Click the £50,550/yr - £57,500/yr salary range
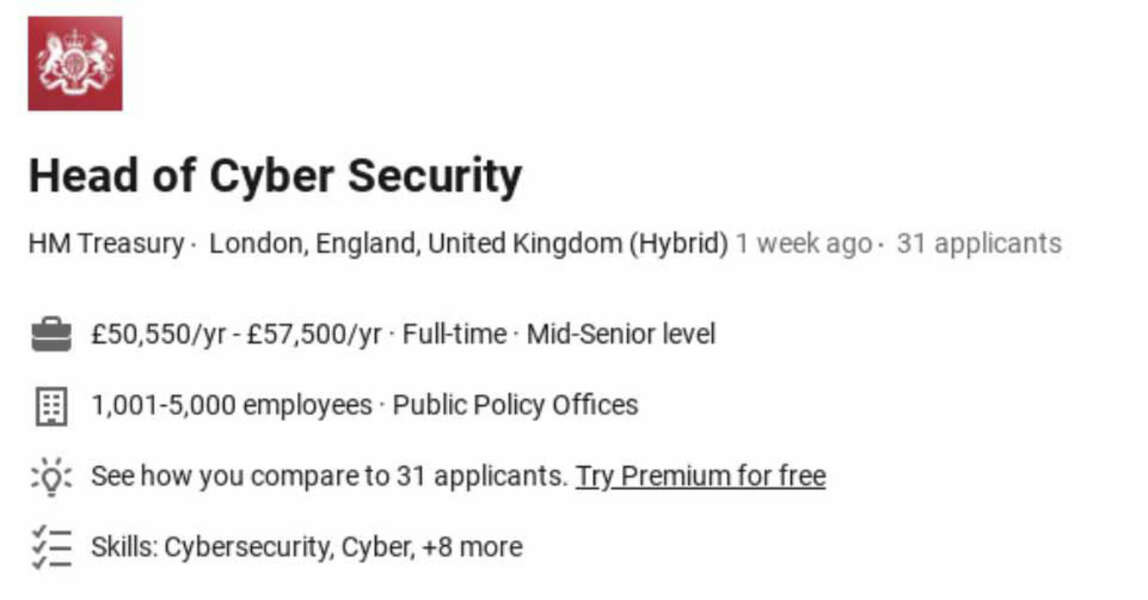This screenshot has width=1148, height=600. point(236,334)
